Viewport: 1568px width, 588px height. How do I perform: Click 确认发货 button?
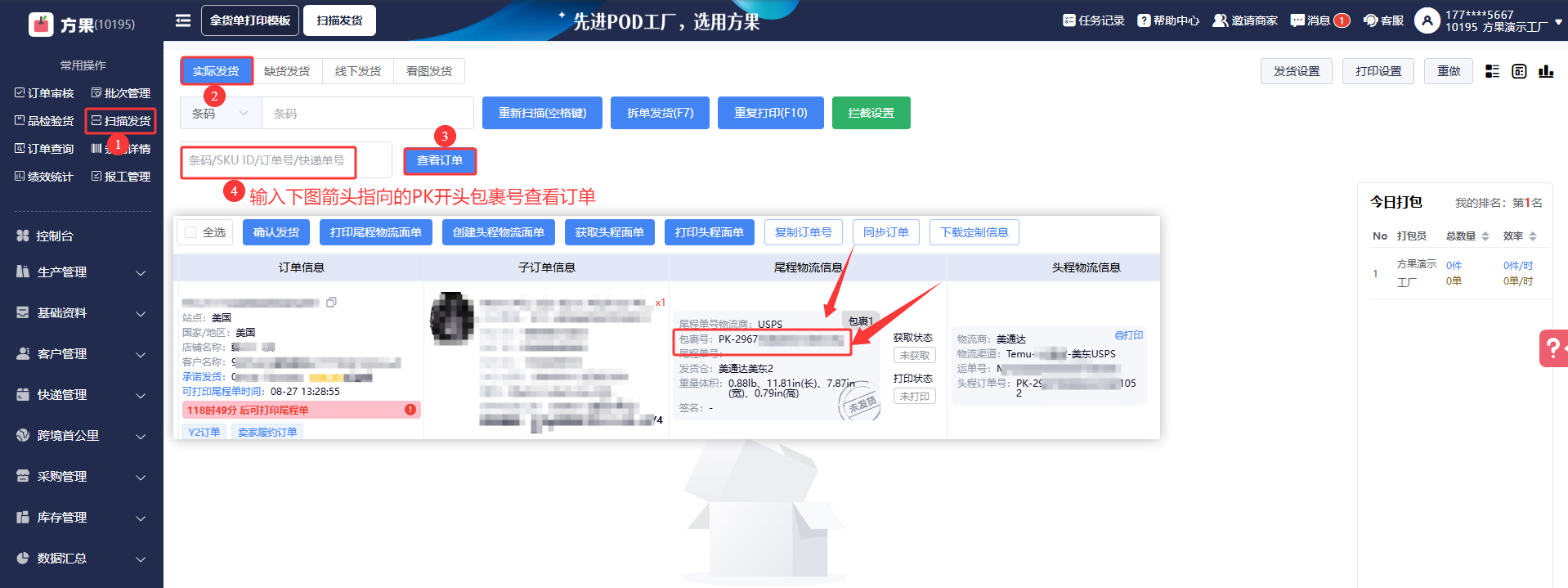(x=276, y=232)
